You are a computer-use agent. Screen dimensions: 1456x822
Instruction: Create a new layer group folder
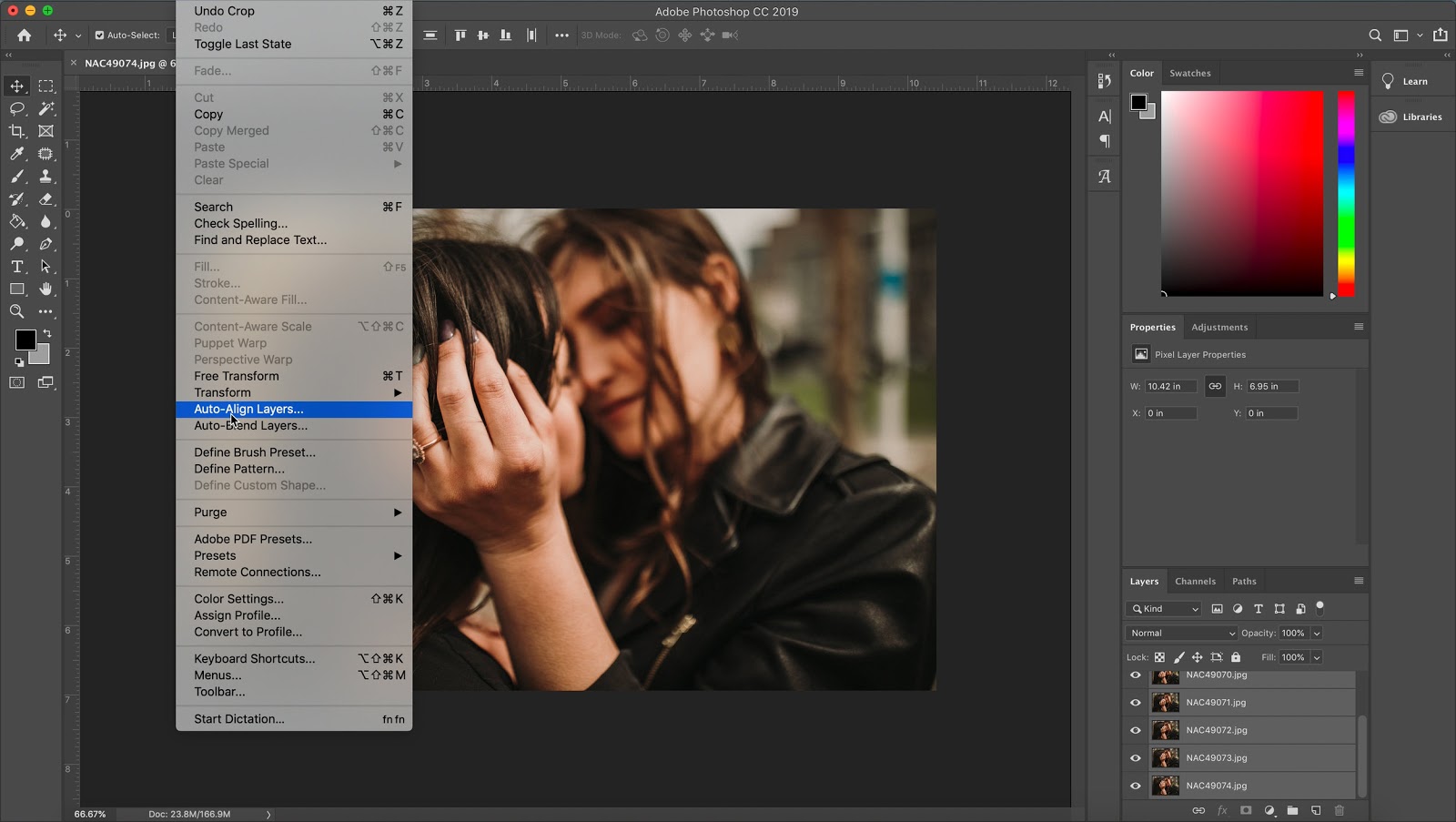click(x=1292, y=810)
